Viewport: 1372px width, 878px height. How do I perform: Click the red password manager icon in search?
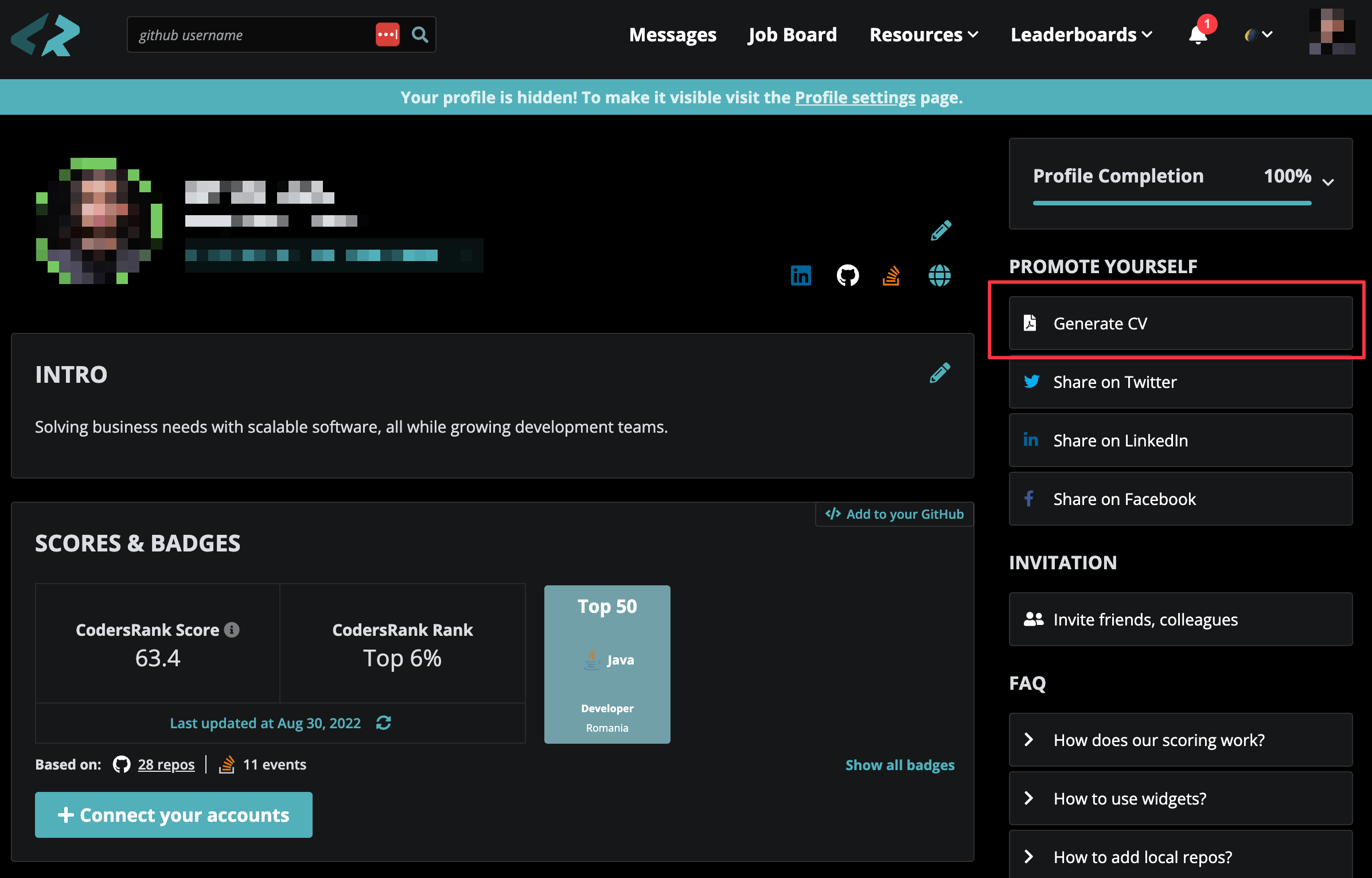coord(387,34)
